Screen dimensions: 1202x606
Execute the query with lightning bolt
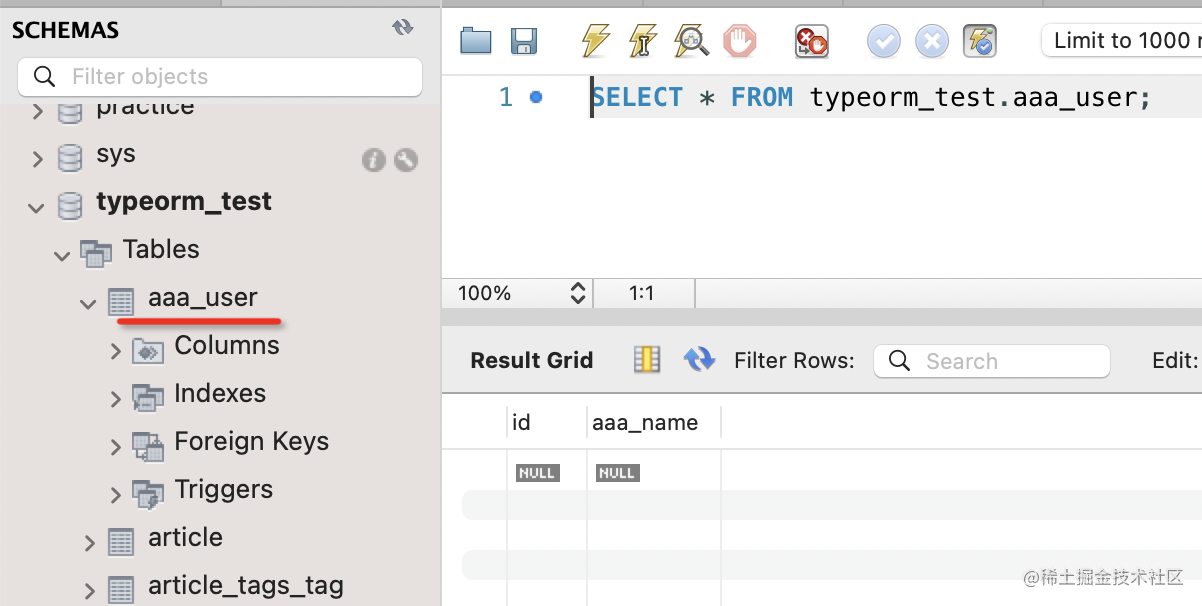(595, 41)
